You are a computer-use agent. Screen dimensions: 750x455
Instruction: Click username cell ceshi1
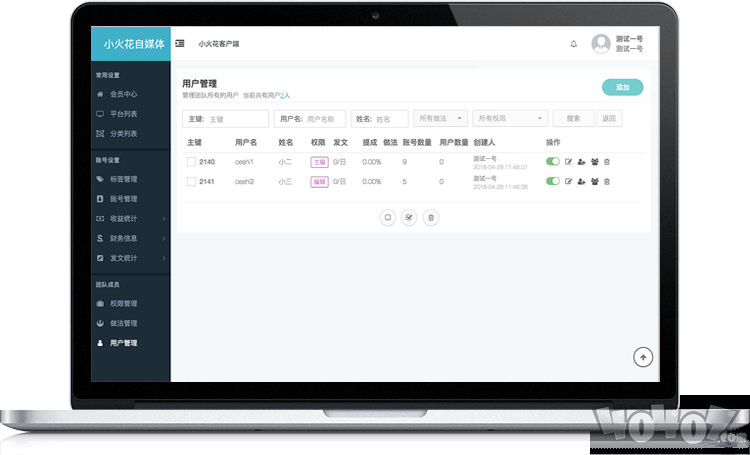pos(244,162)
